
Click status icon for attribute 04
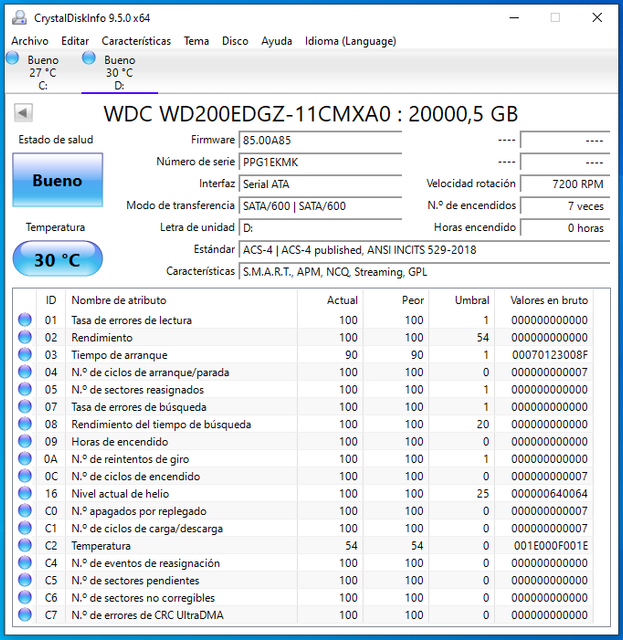tap(25, 372)
